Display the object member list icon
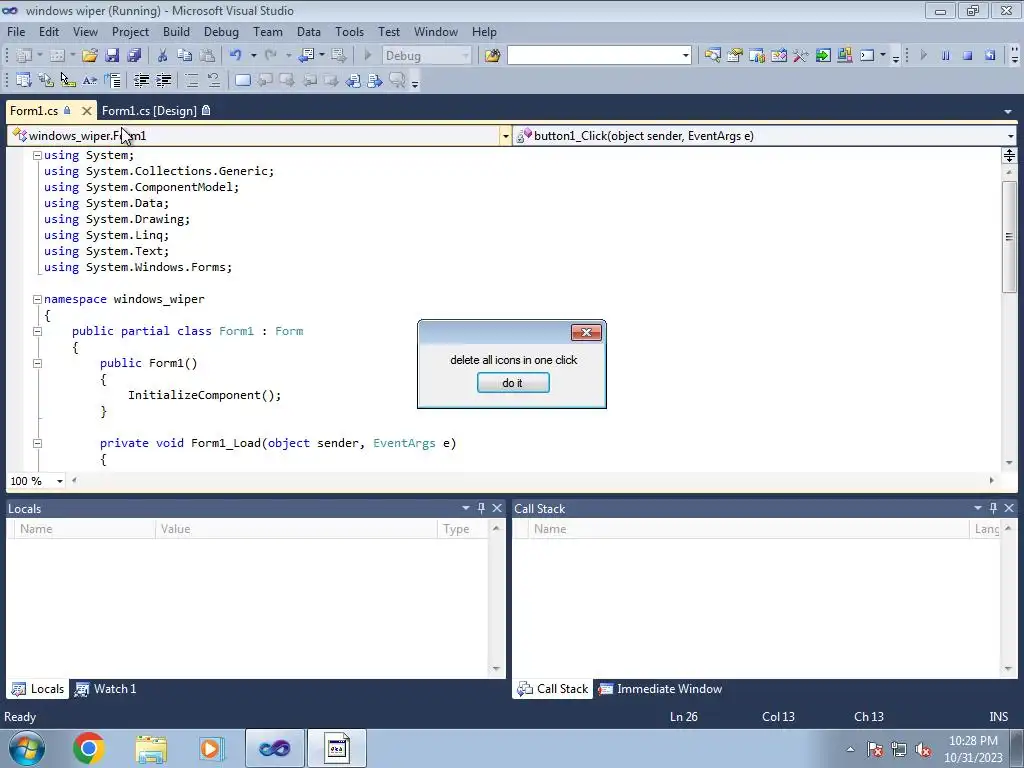The height and width of the screenshot is (768, 1024). pos(24,80)
